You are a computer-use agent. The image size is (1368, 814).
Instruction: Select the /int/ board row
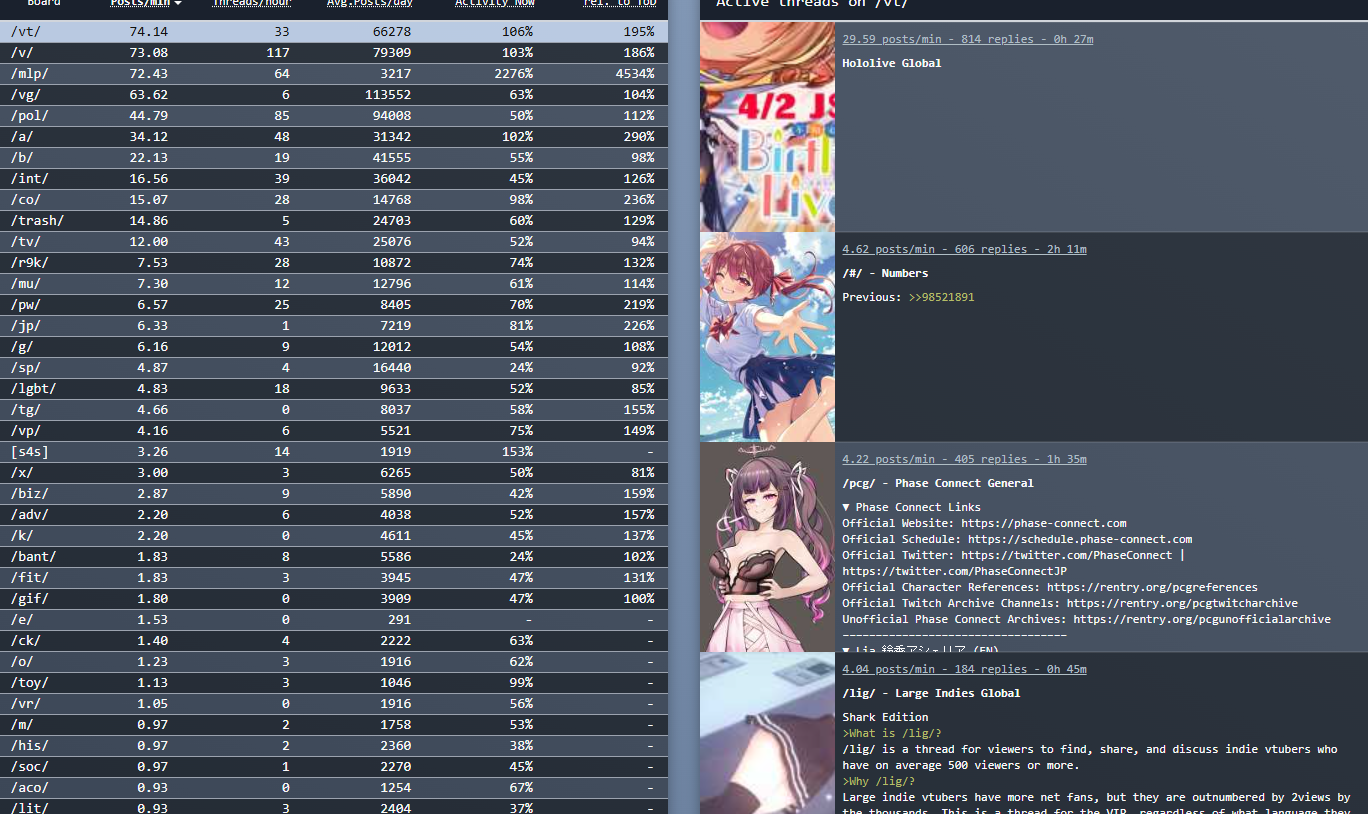(334, 179)
